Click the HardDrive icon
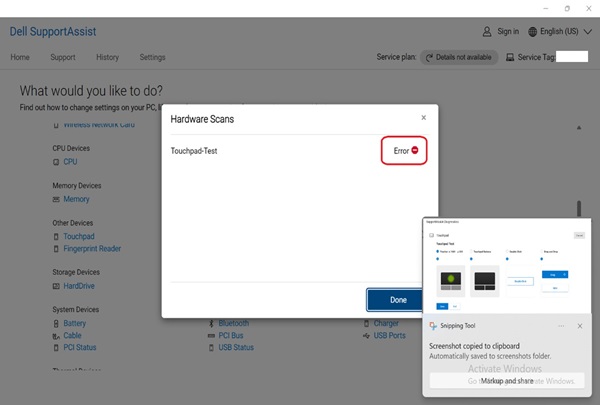 click(x=56, y=286)
